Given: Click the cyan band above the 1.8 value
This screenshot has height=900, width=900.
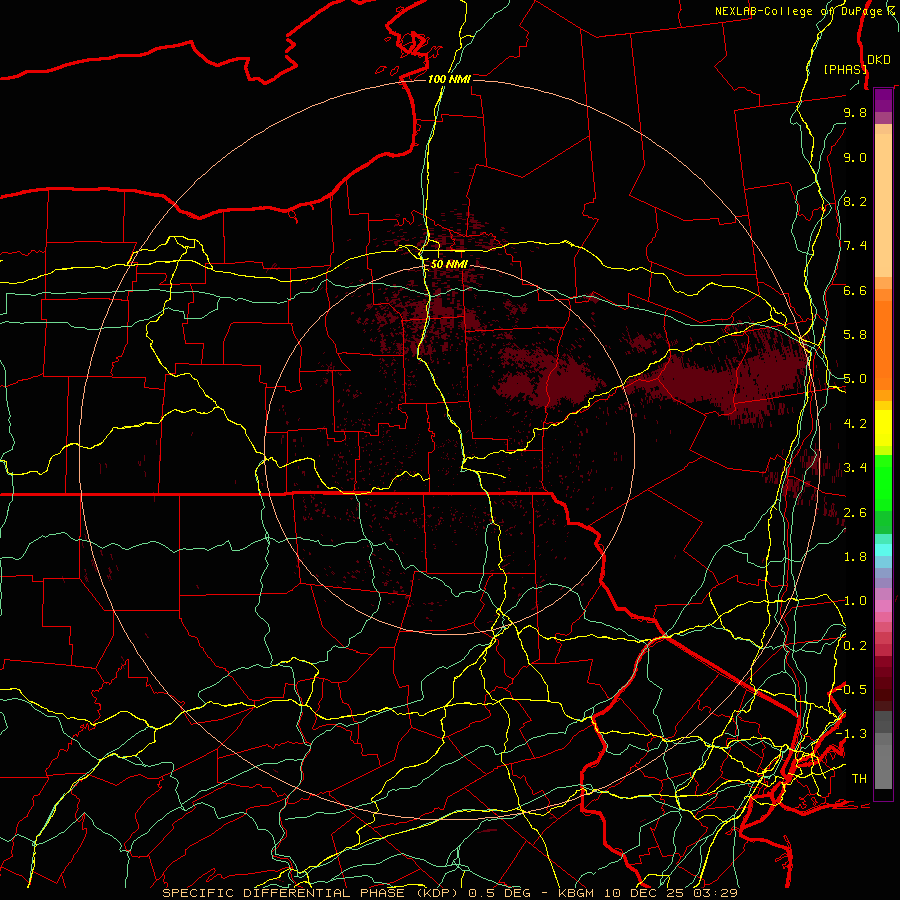Looking at the screenshot, I should click(883, 550).
